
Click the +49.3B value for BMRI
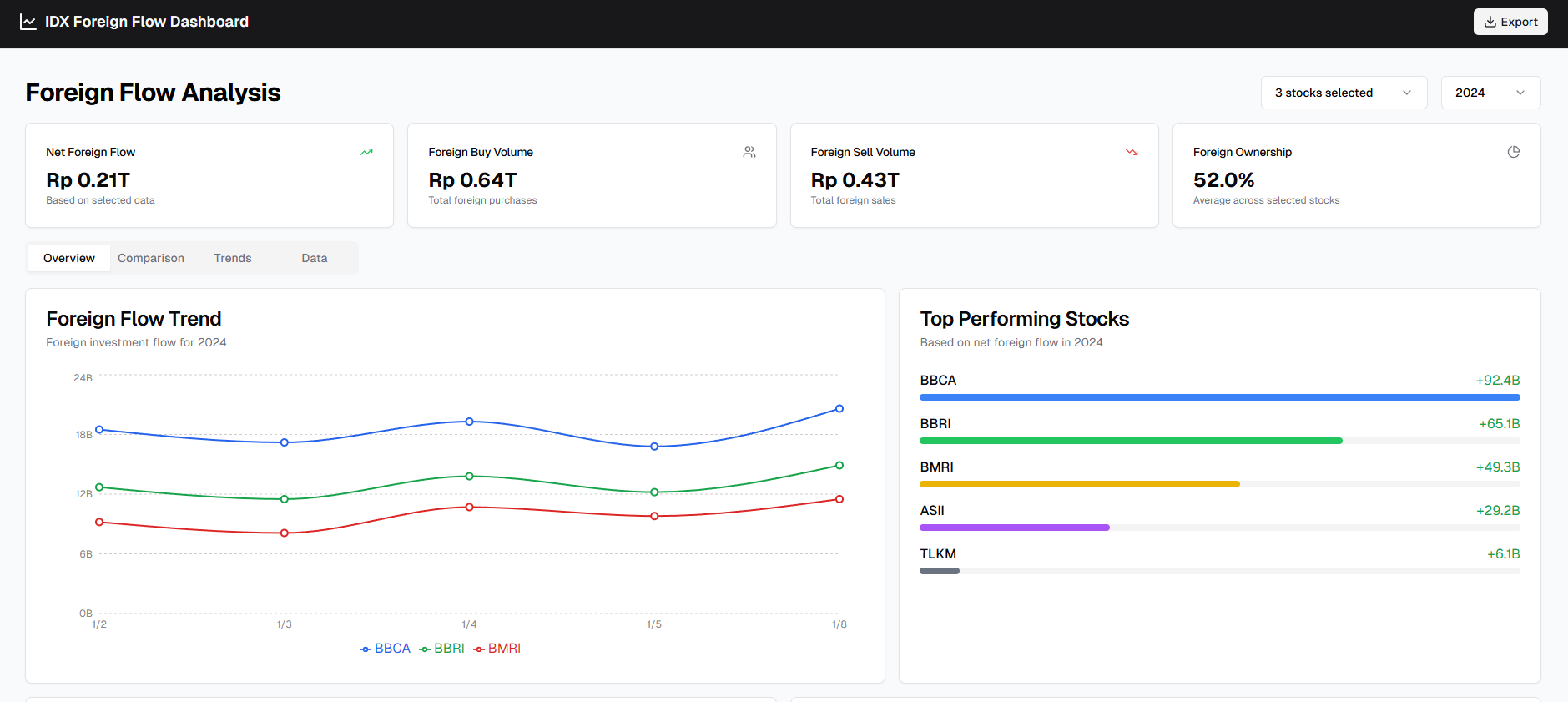1498,467
